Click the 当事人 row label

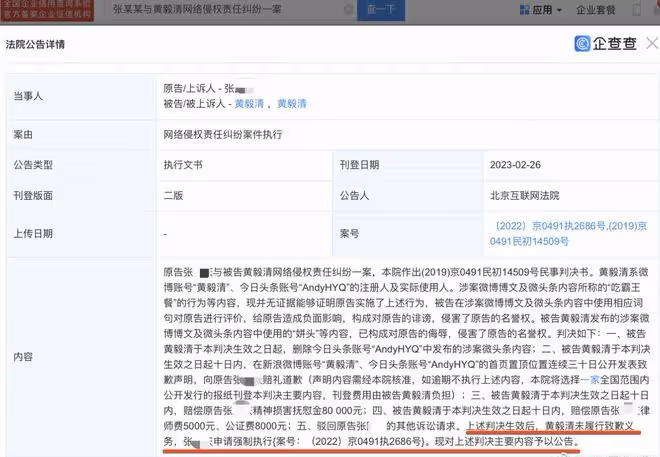click(x=28, y=96)
